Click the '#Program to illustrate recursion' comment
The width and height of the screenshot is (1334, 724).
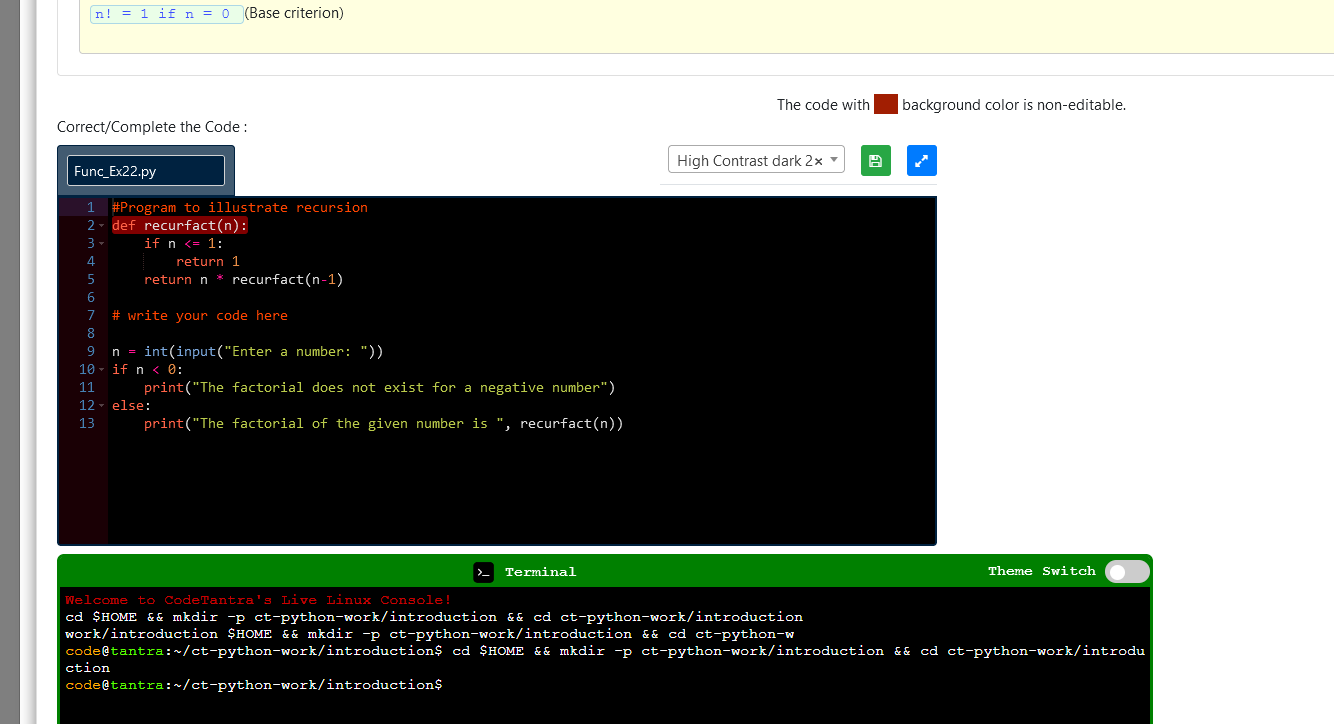[x=240, y=208]
